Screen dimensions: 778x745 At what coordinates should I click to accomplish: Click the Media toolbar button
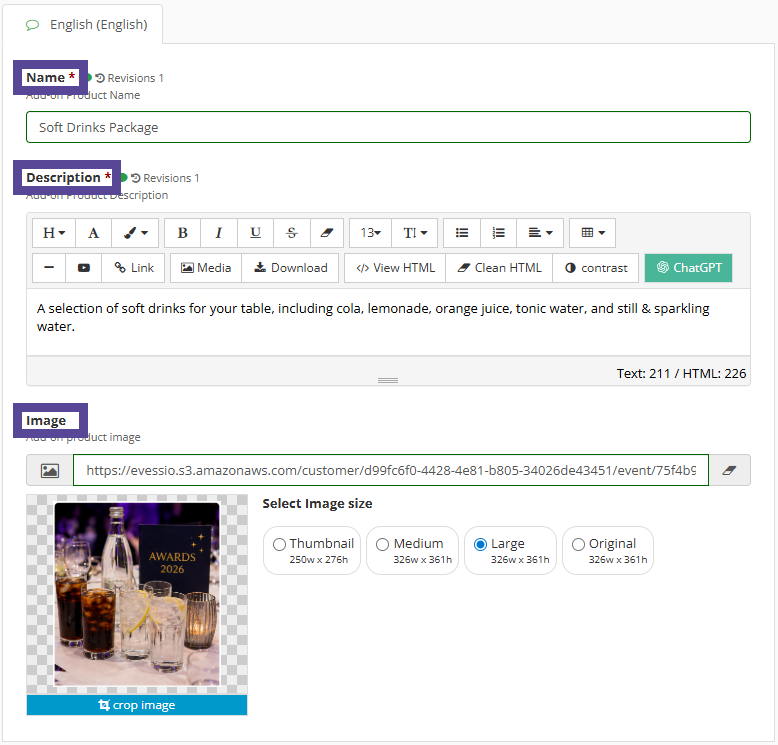[206, 268]
